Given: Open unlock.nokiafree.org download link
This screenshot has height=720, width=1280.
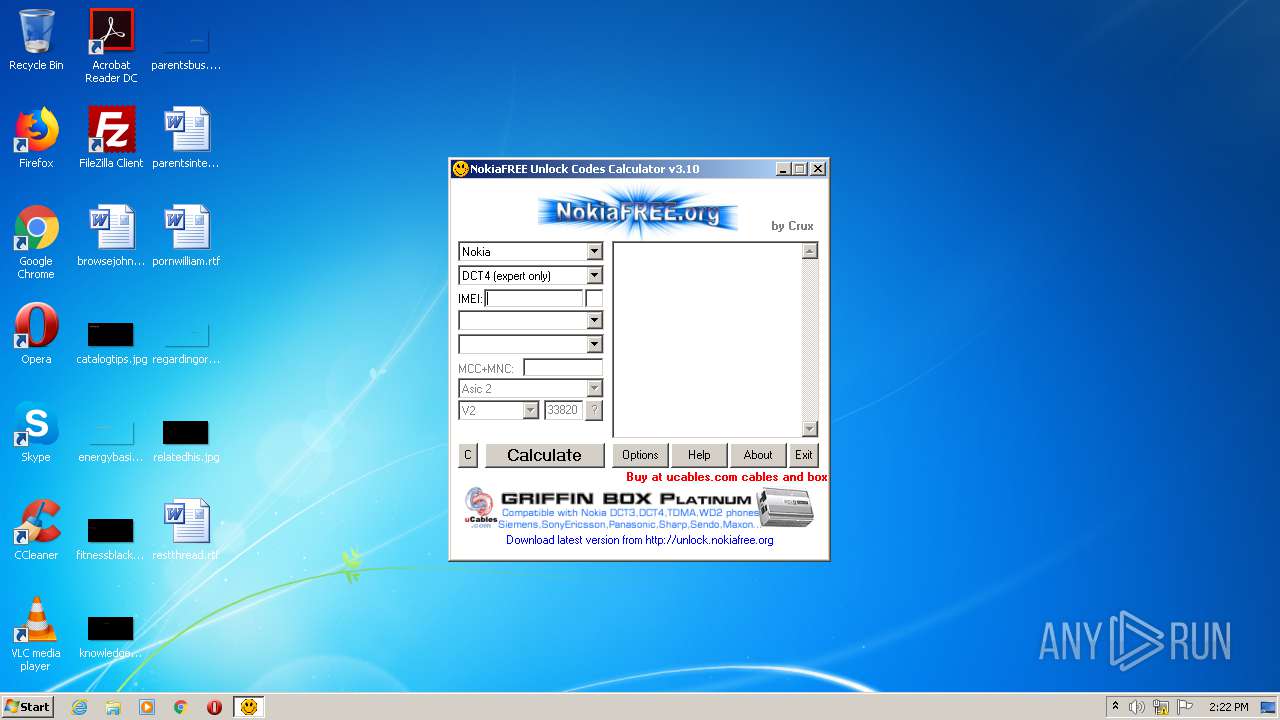Looking at the screenshot, I should coord(639,540).
